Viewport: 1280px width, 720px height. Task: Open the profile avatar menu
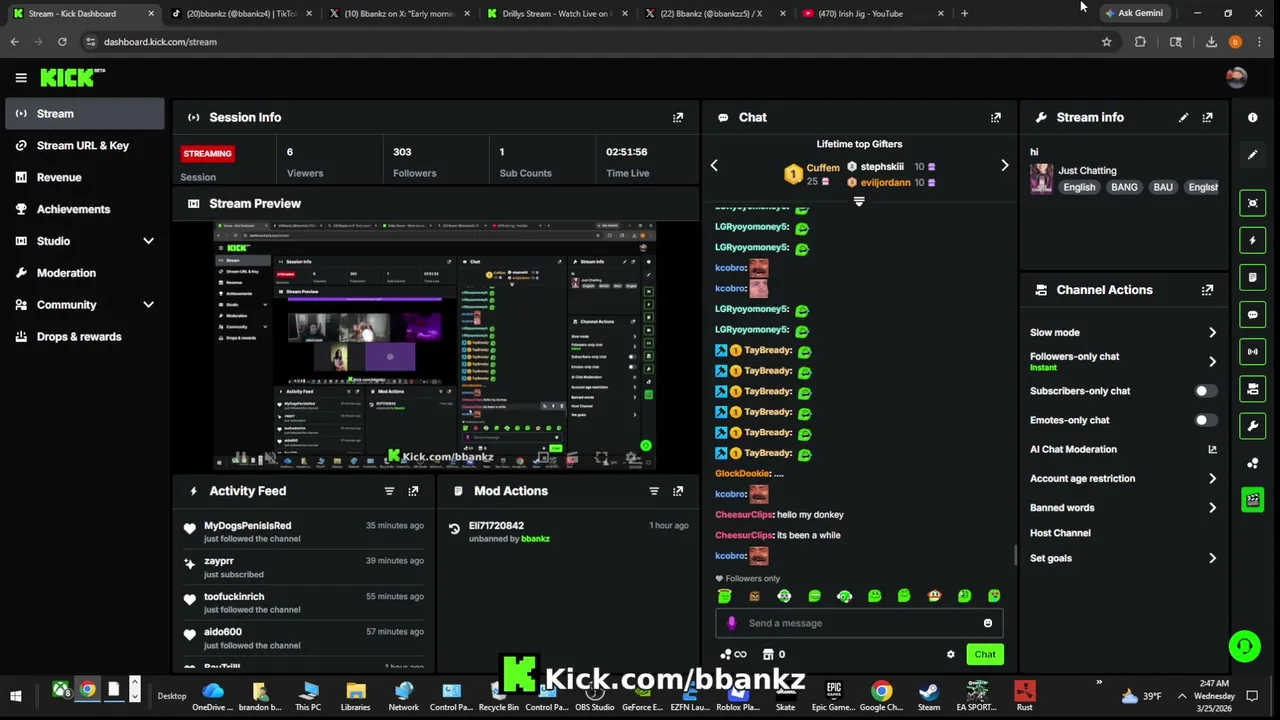(1237, 77)
